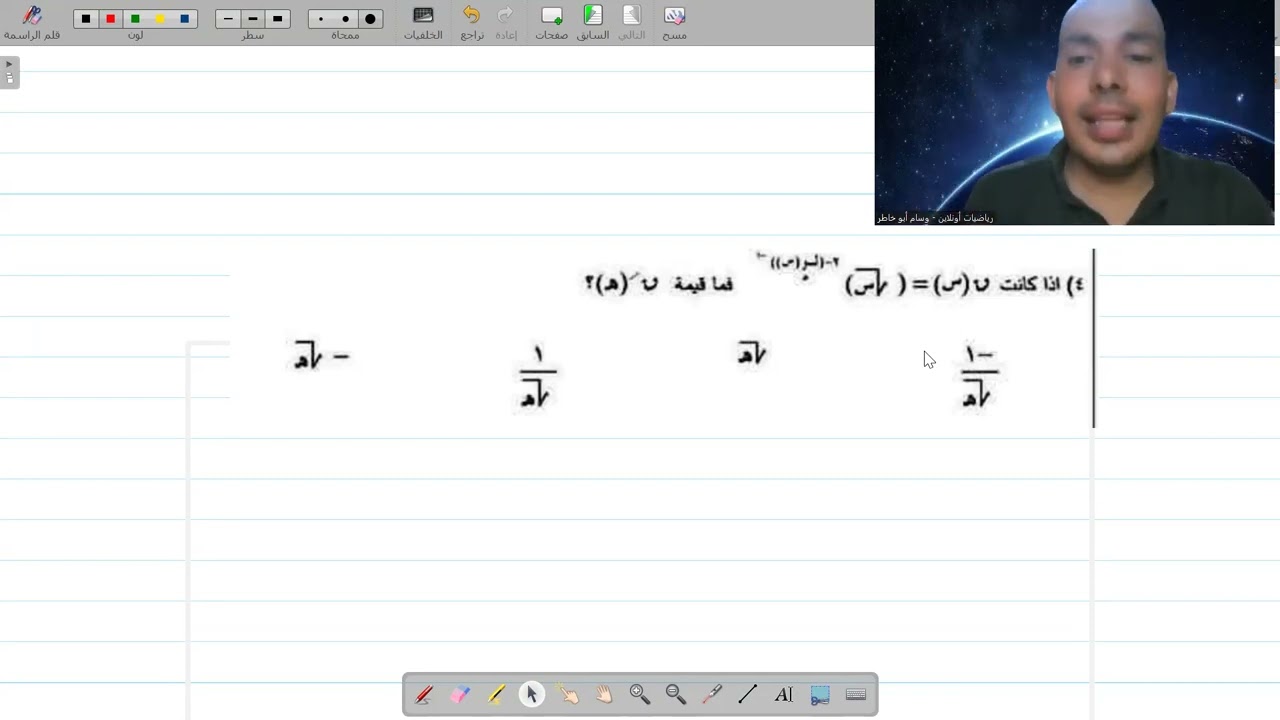The image size is (1280, 720).
Task: Click the إعادة redo arrow
Action: [x=506, y=22]
